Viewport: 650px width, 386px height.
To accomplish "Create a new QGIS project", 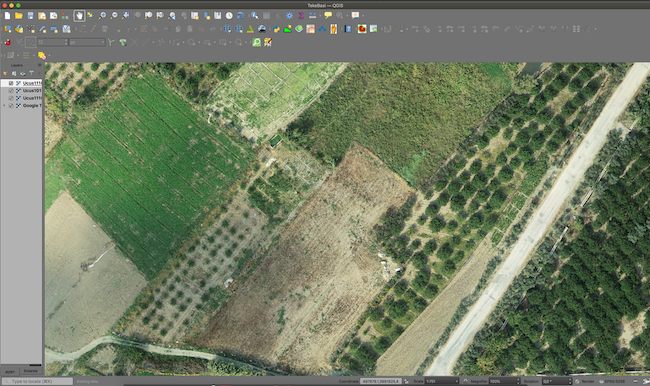I will coord(7,16).
